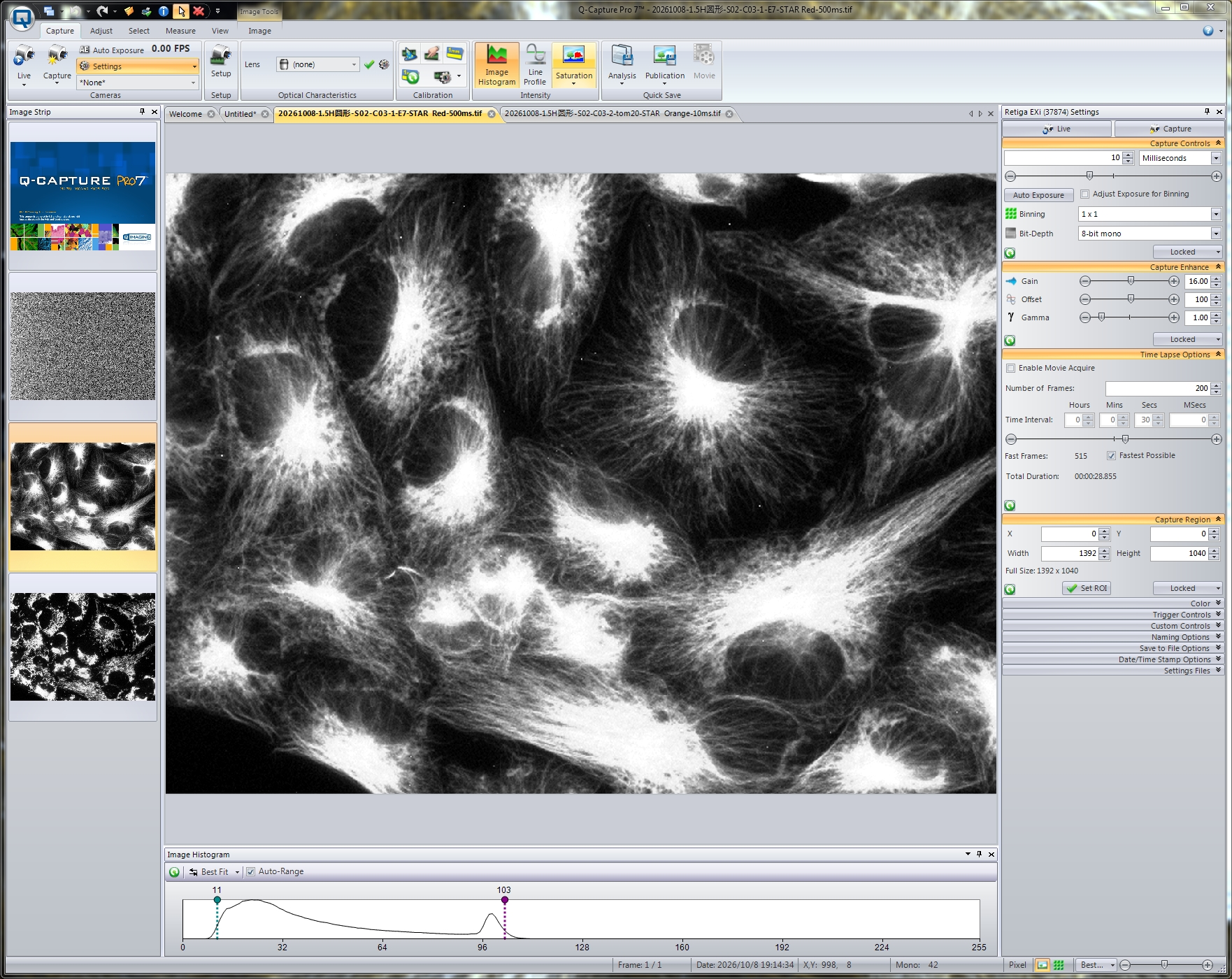Adjust the Gain slider handle
This screenshot has height=979, width=1232.
click(1131, 280)
